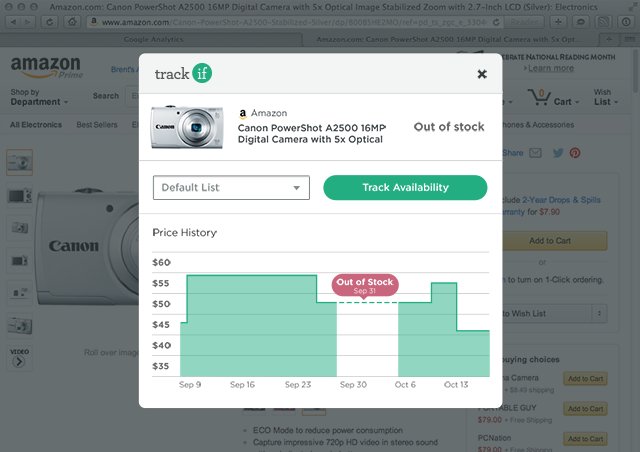Close the trackif popup
This screenshot has height=452, width=640.
[482, 74]
